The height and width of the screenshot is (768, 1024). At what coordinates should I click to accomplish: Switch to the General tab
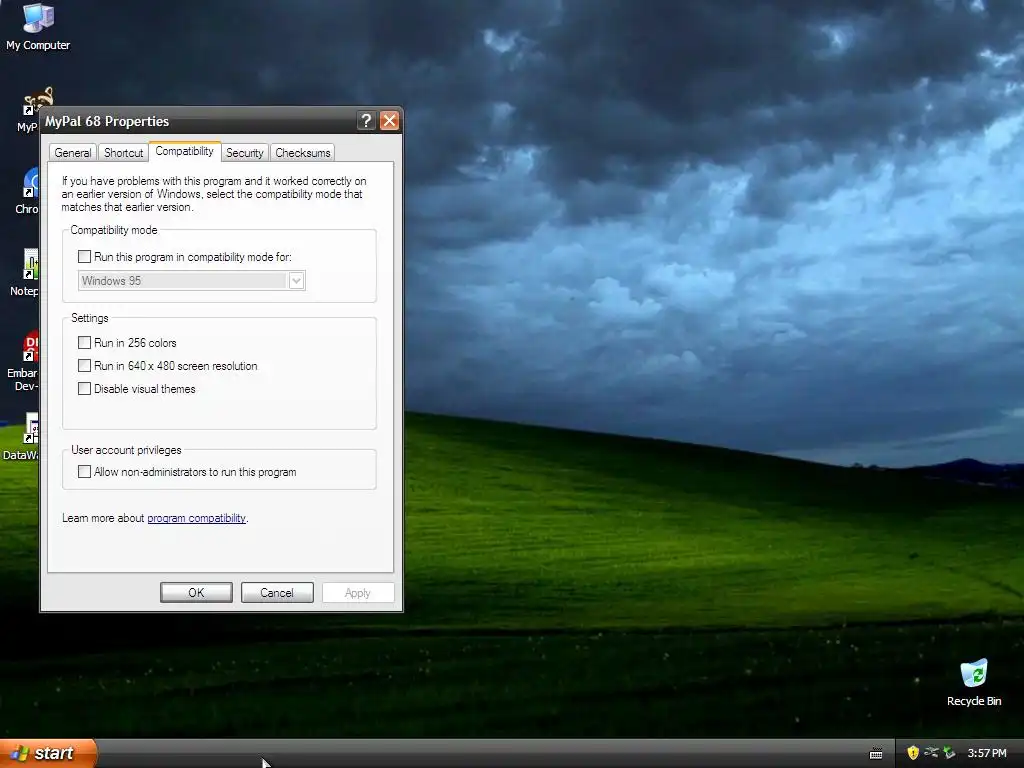point(72,152)
